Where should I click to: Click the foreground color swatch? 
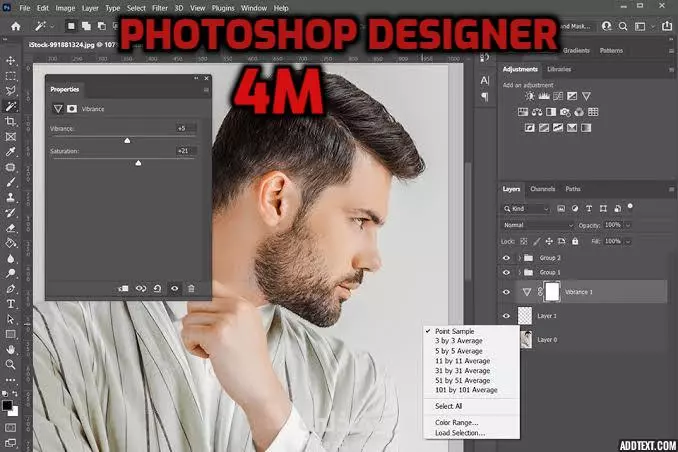click(x=7, y=406)
